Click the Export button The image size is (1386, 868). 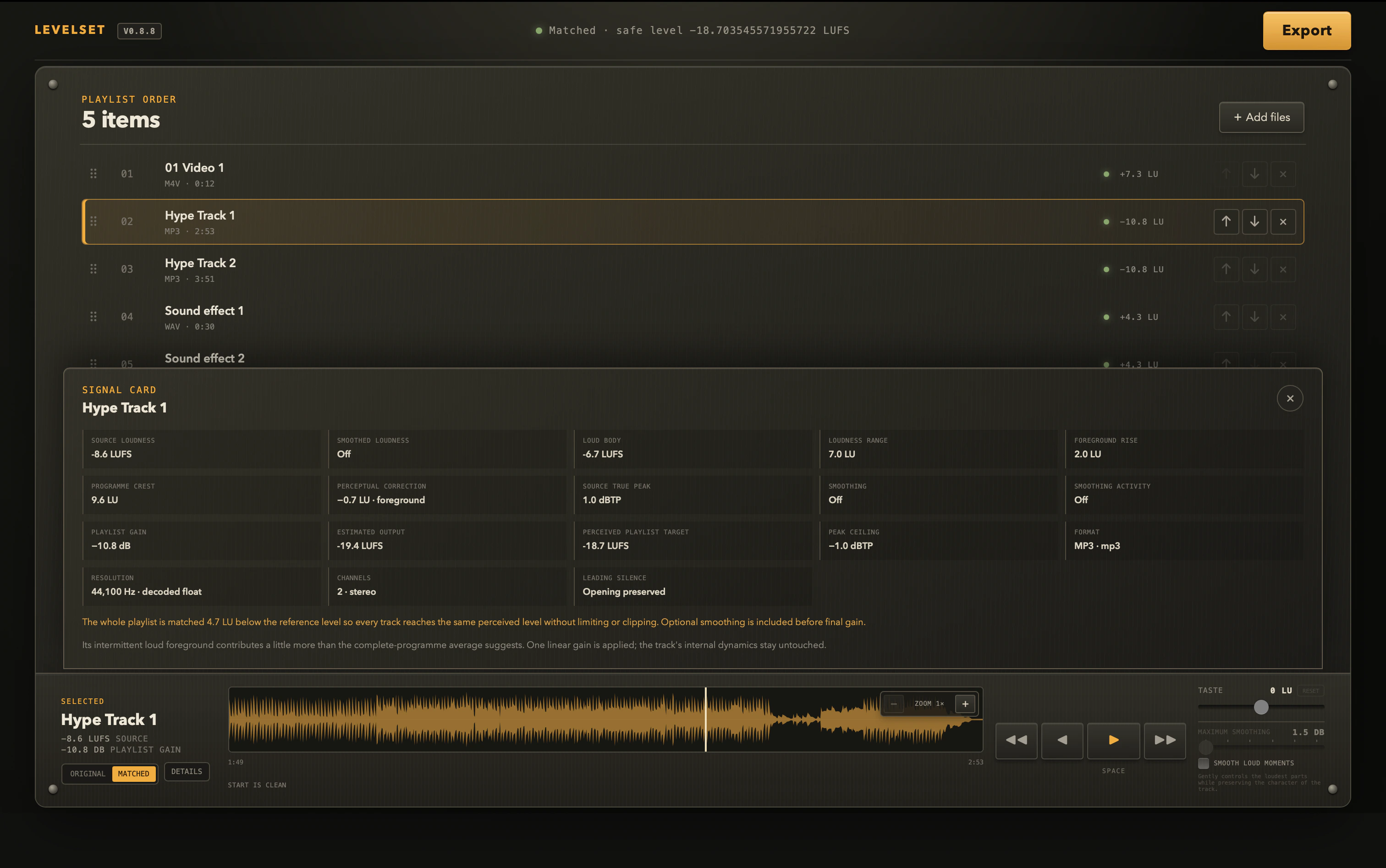[1306, 30]
